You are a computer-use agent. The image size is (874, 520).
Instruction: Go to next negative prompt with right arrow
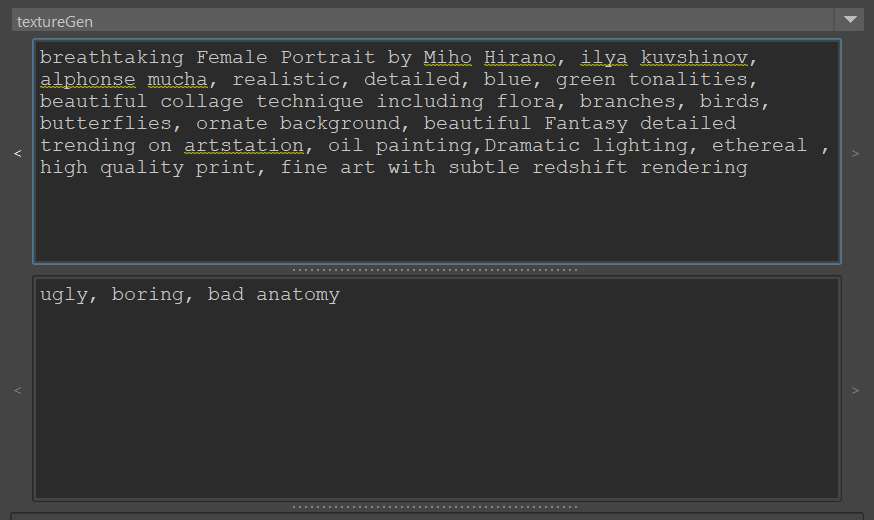click(x=855, y=390)
